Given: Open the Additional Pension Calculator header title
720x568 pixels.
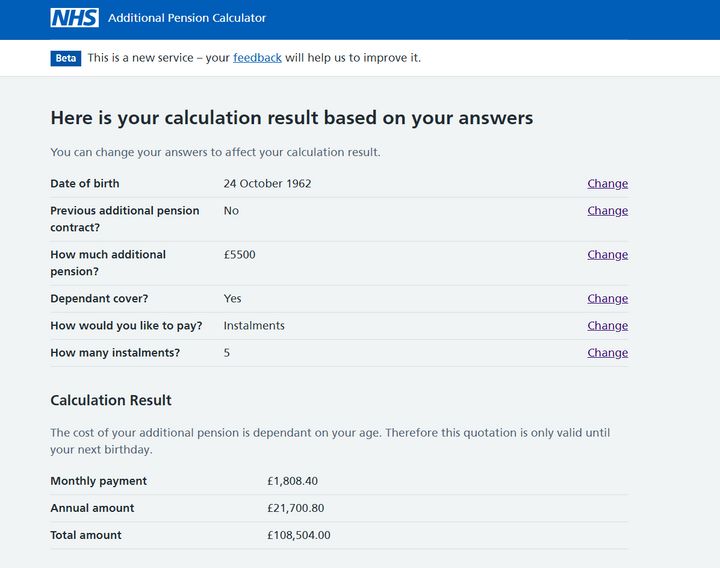Looking at the screenshot, I should coord(187,18).
